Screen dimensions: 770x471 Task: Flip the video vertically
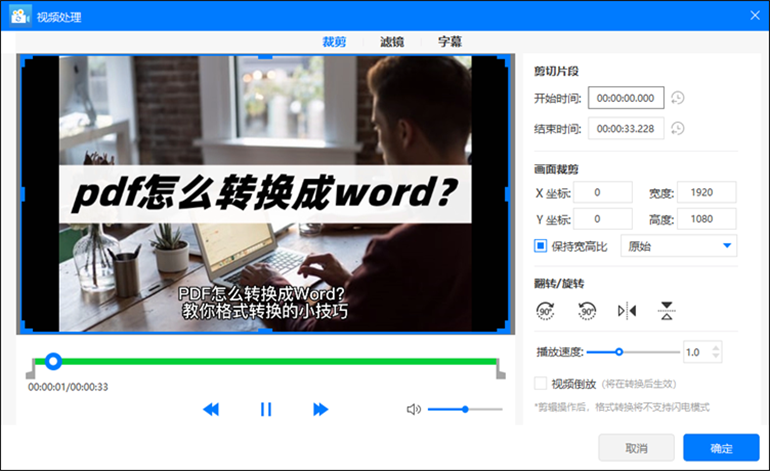coord(666,311)
